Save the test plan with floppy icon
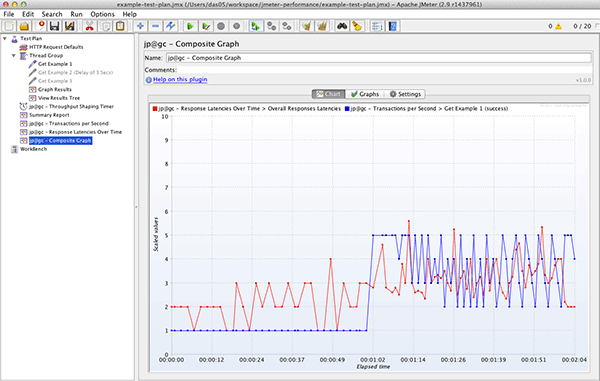Viewport: 600px width, 381px height. (x=54, y=26)
